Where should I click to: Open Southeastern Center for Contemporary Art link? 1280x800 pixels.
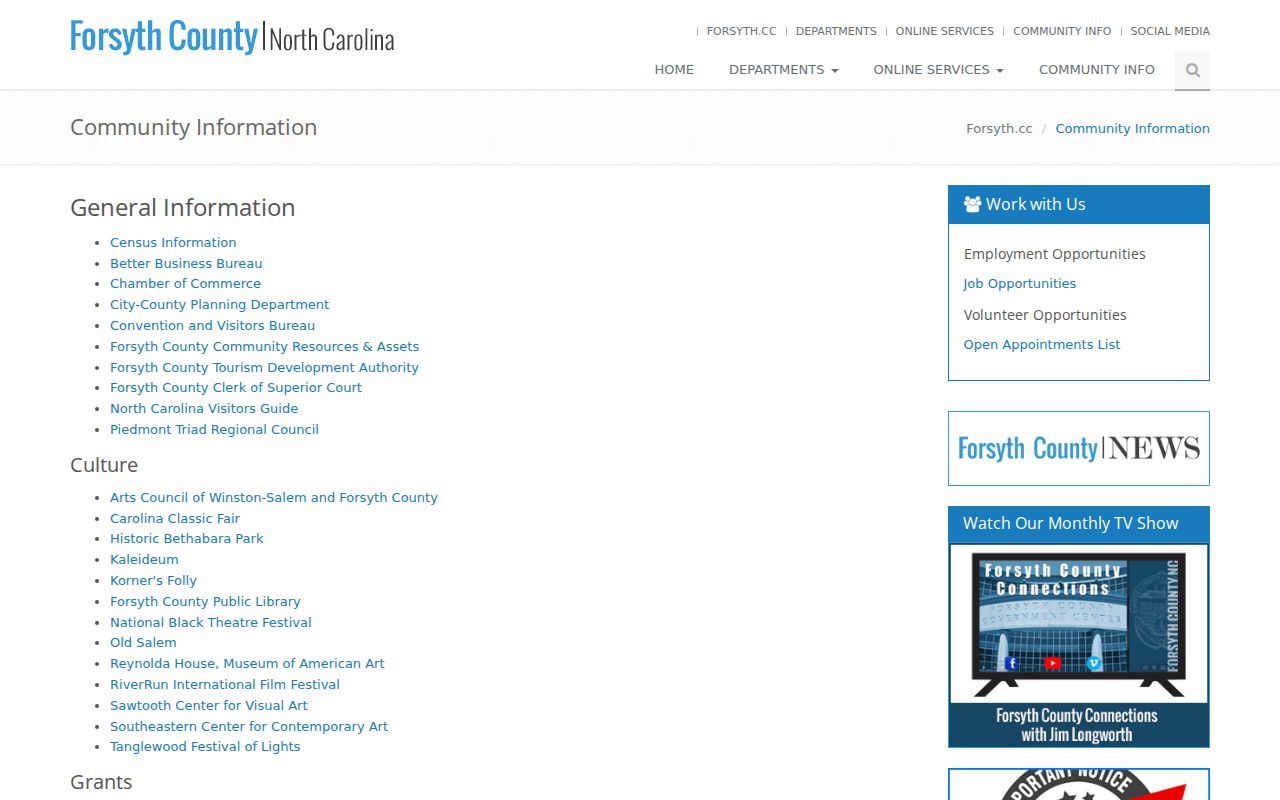[249, 727]
